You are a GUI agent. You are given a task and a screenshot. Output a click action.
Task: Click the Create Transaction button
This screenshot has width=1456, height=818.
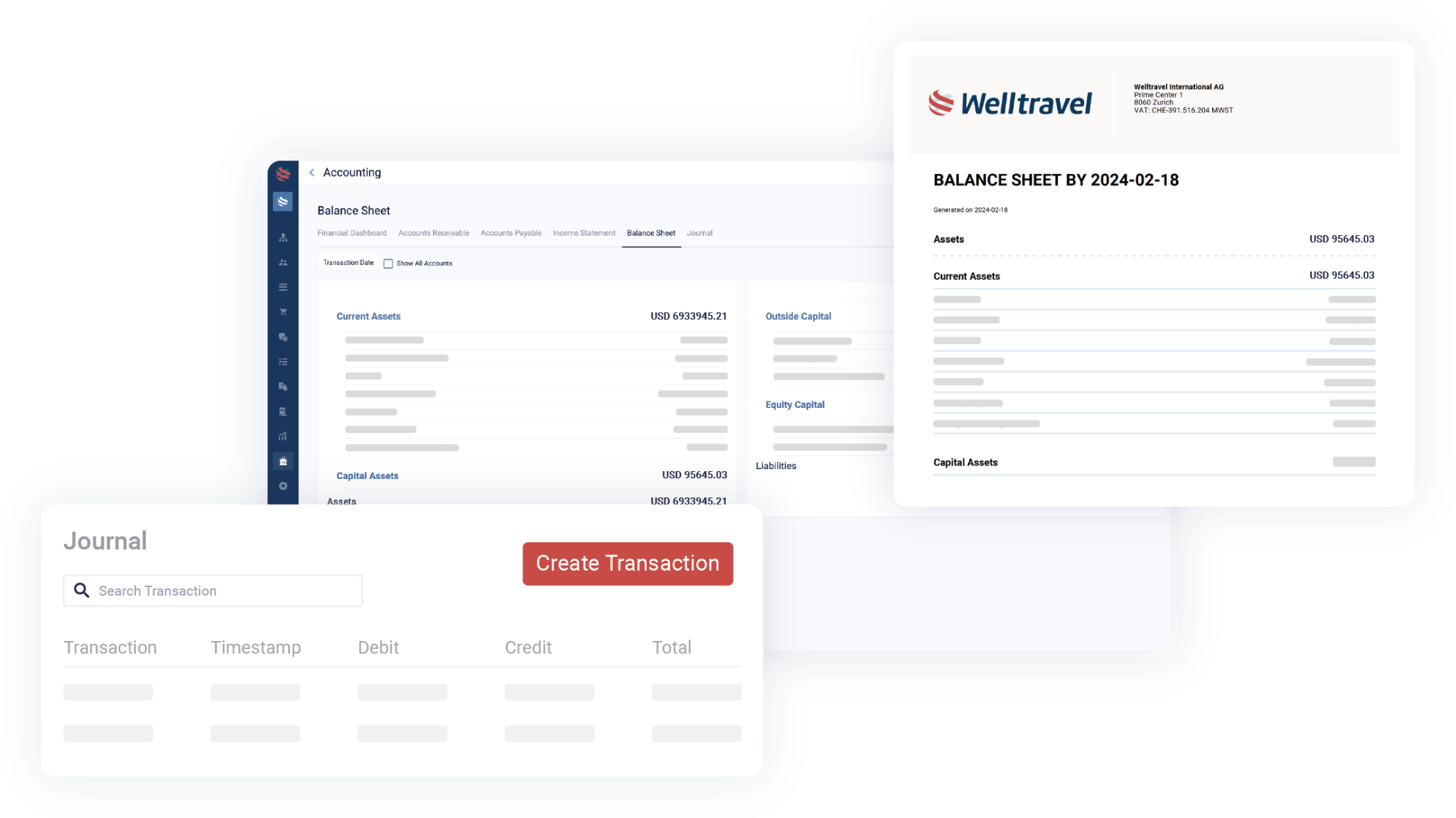[627, 563]
